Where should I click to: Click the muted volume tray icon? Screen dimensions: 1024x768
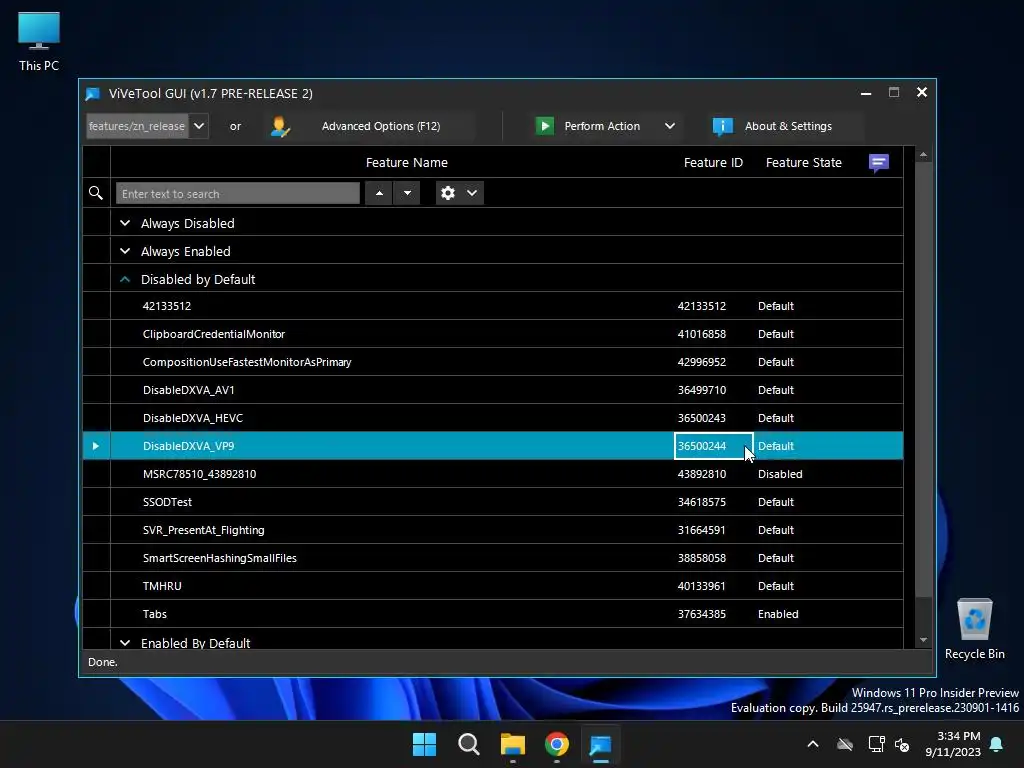(x=902, y=744)
